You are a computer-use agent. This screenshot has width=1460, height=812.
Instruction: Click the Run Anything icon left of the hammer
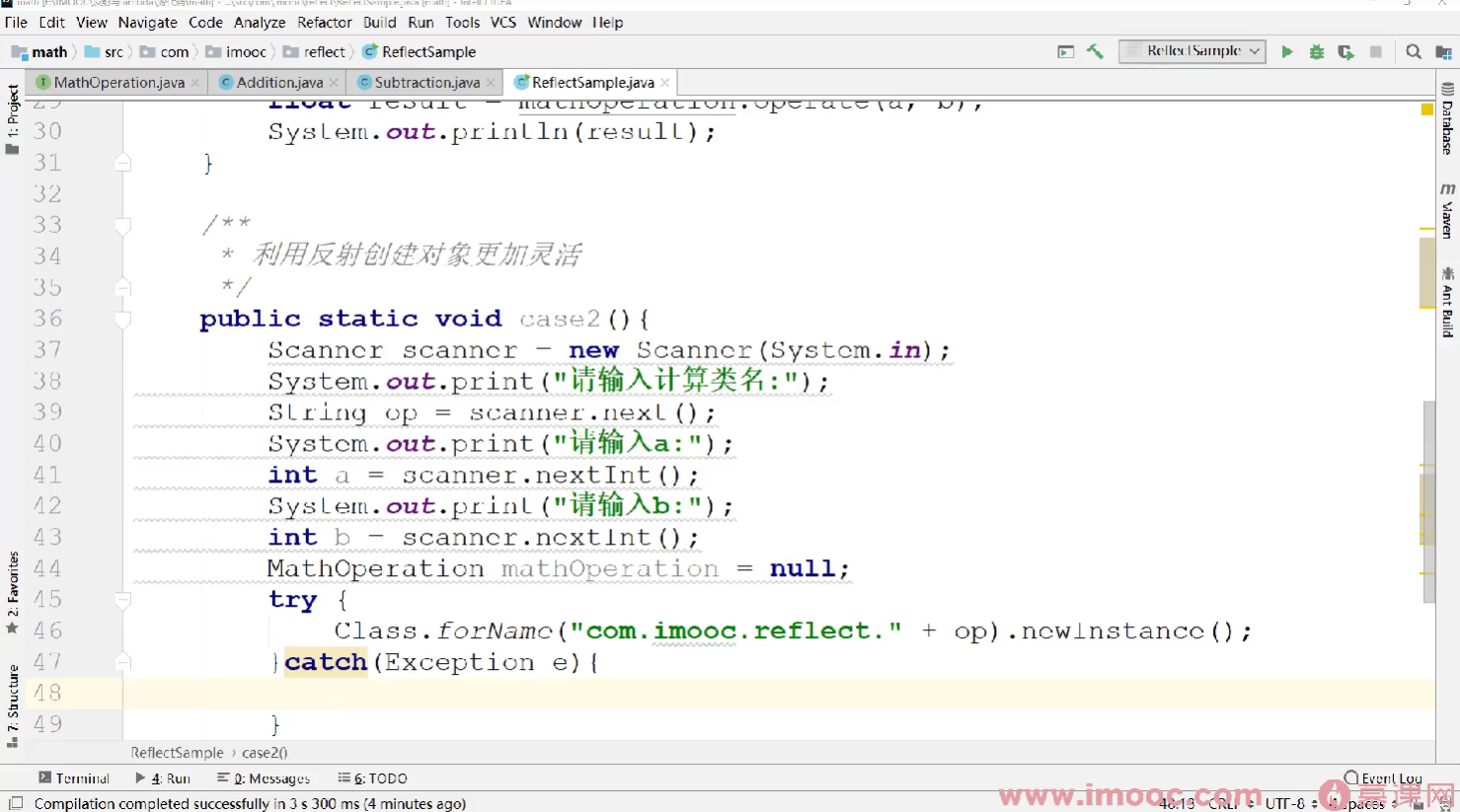(1066, 51)
